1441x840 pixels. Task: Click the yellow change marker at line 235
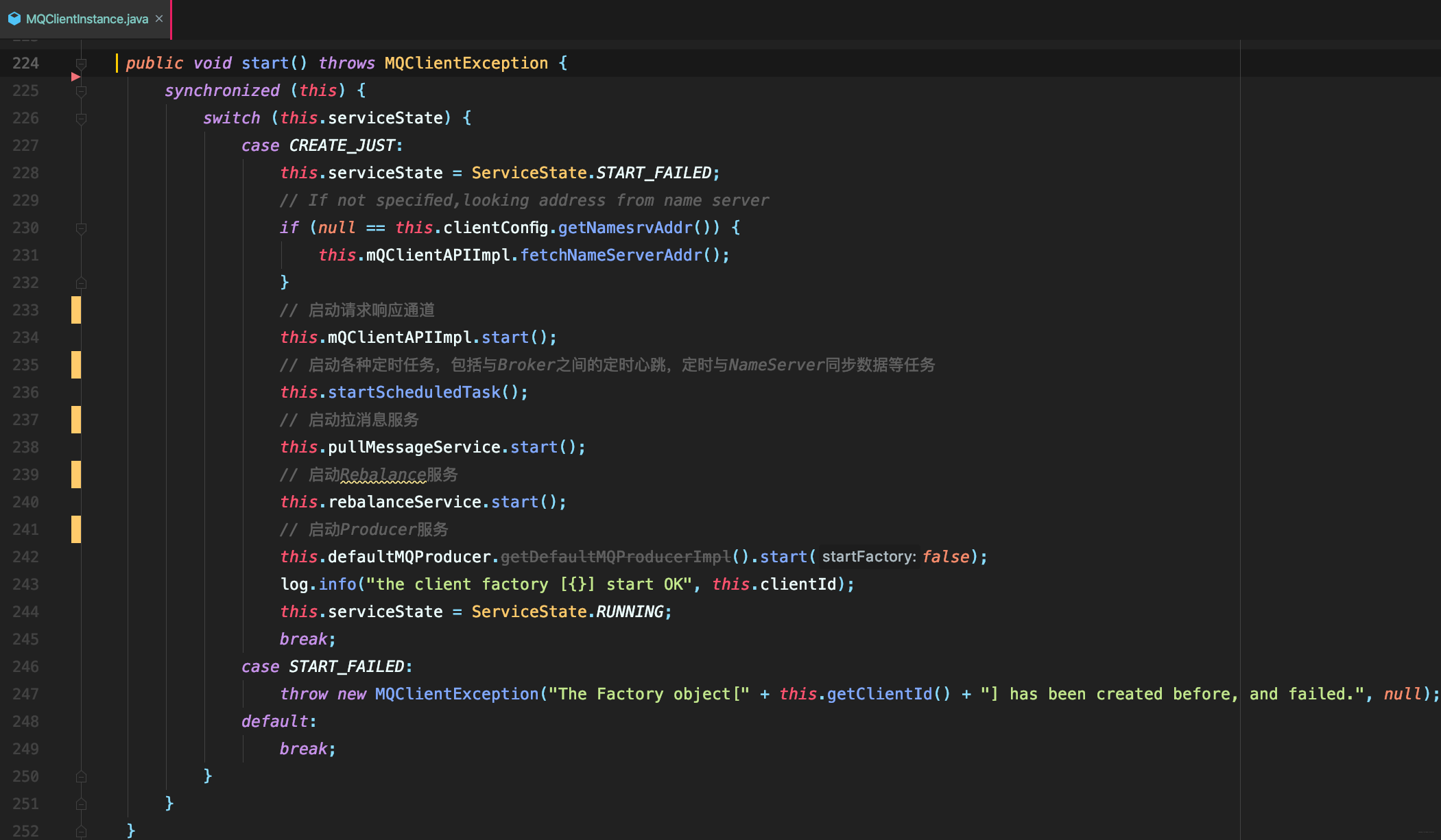pos(76,365)
